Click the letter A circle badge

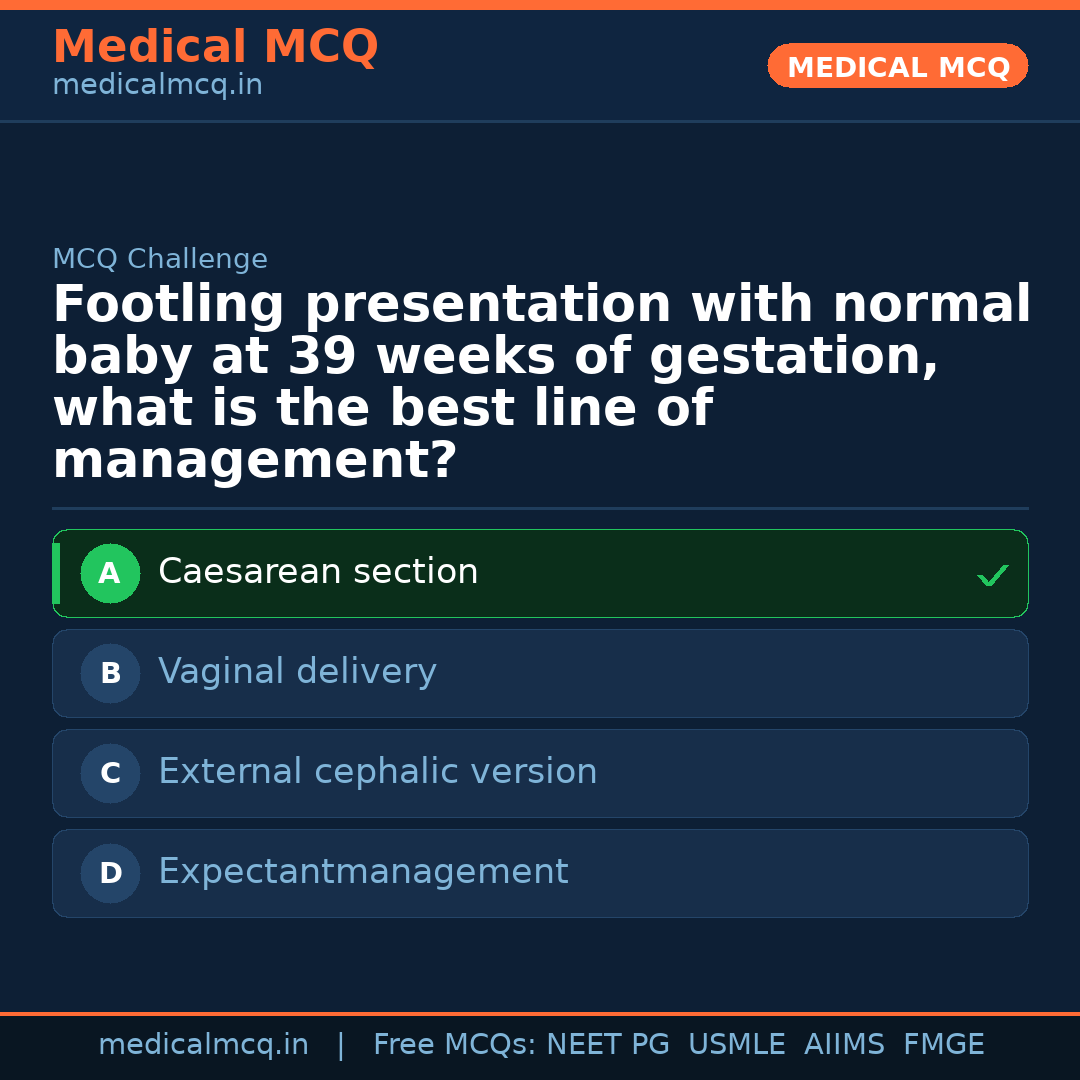coord(110,574)
